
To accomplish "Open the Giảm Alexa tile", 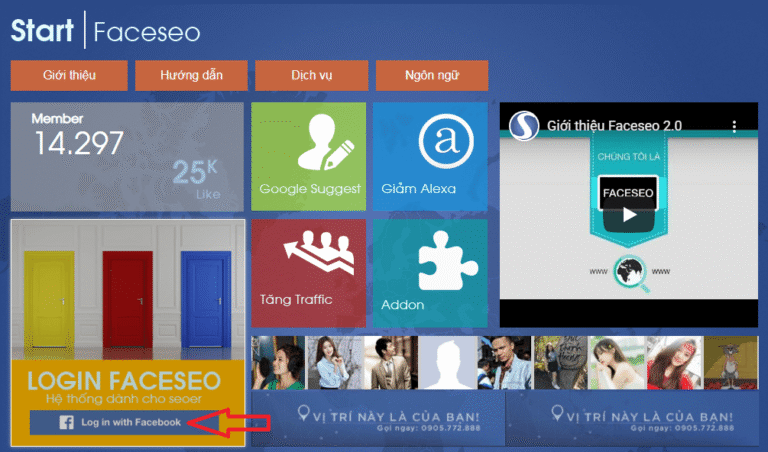I will pyautogui.click(x=430, y=156).
